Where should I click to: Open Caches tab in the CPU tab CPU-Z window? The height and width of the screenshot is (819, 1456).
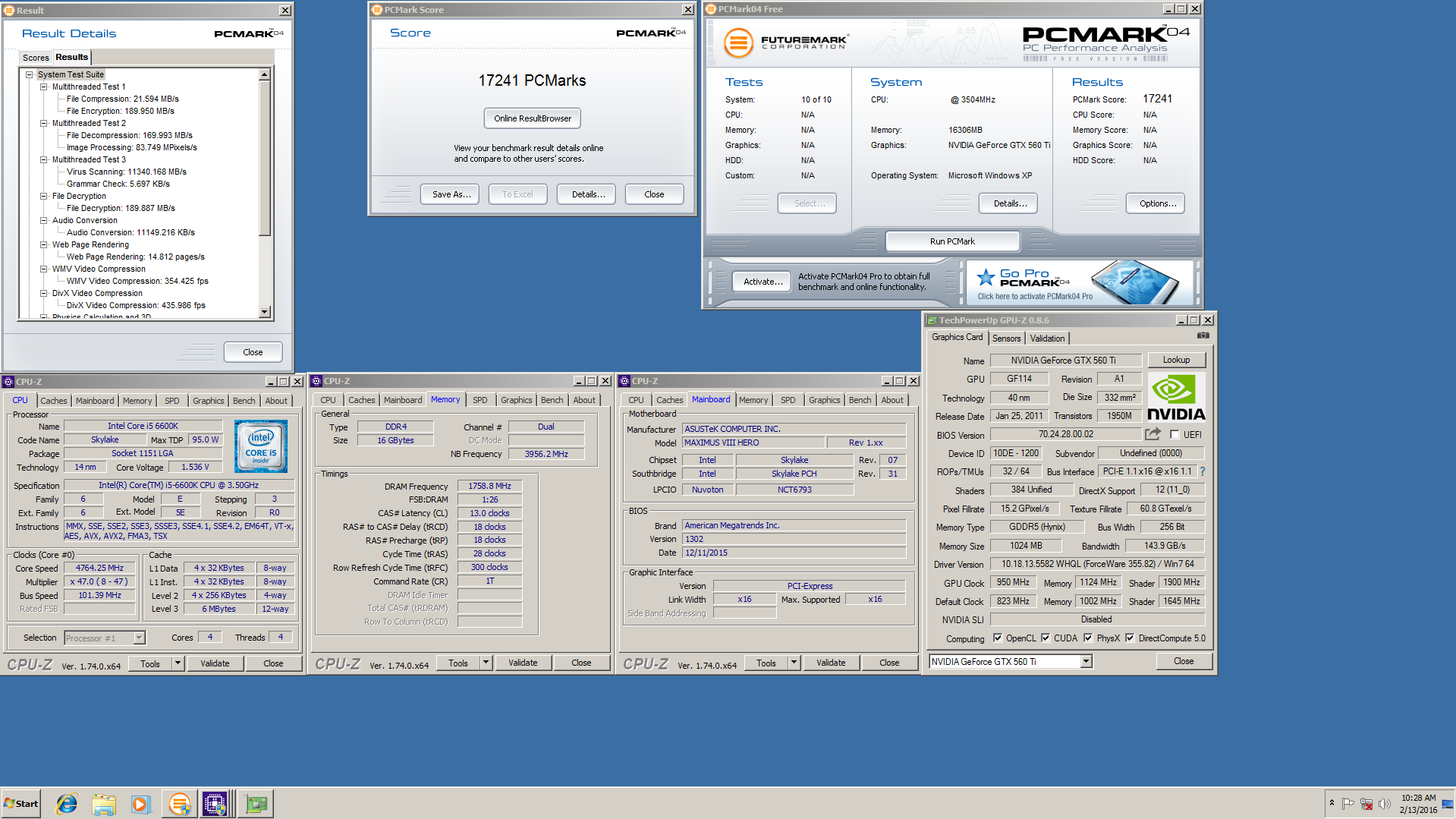point(54,401)
